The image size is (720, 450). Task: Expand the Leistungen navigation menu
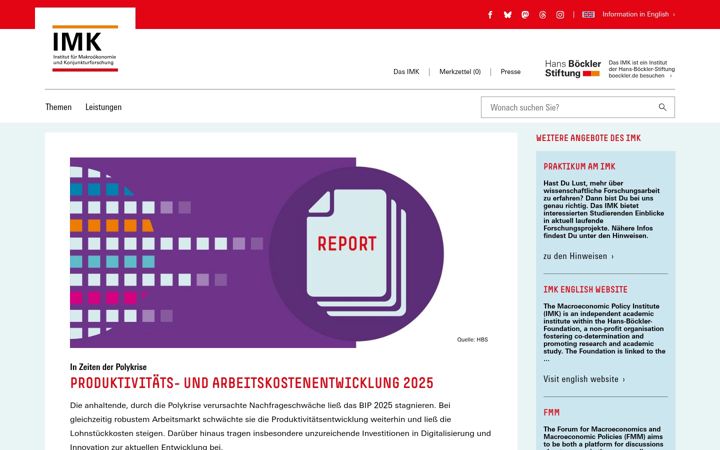[103, 107]
